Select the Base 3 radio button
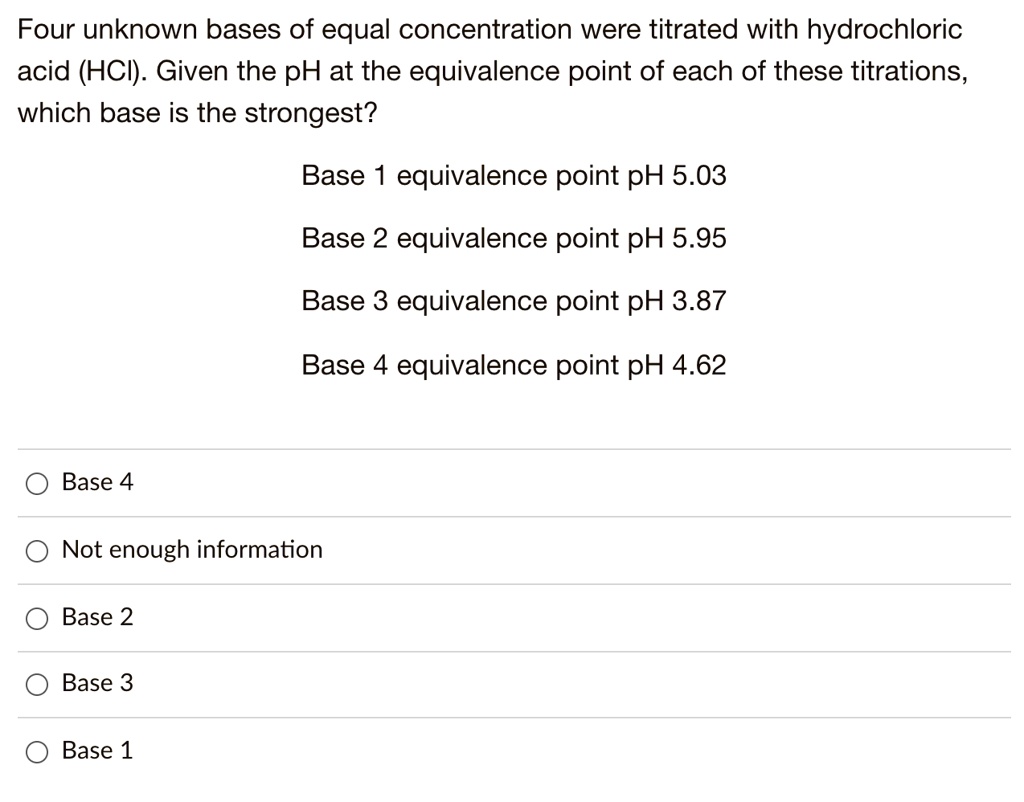Screen dimensions: 1024x802 37,683
